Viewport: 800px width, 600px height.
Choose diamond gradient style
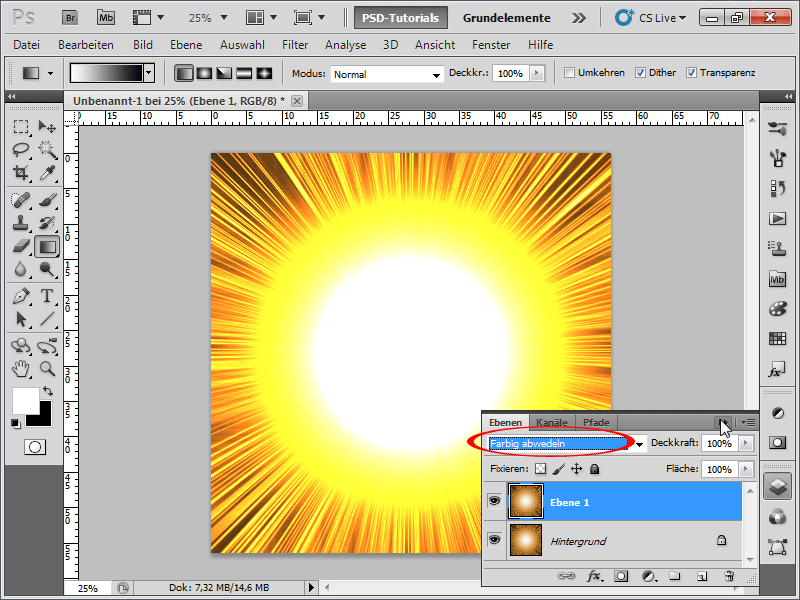point(264,73)
